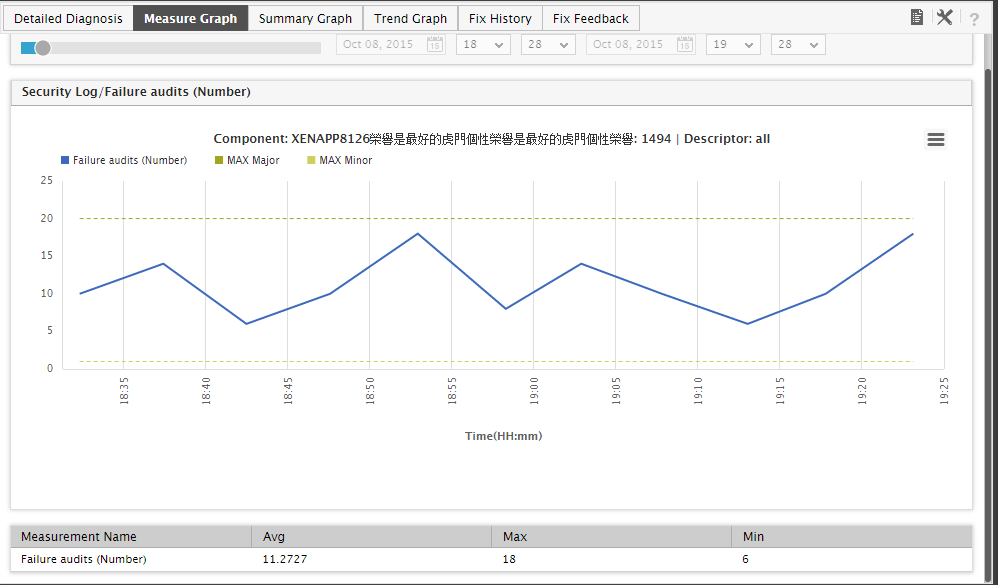This screenshot has width=998, height=585.
Task: Click the olive MAX Major legend swatch
Action: (x=219, y=160)
